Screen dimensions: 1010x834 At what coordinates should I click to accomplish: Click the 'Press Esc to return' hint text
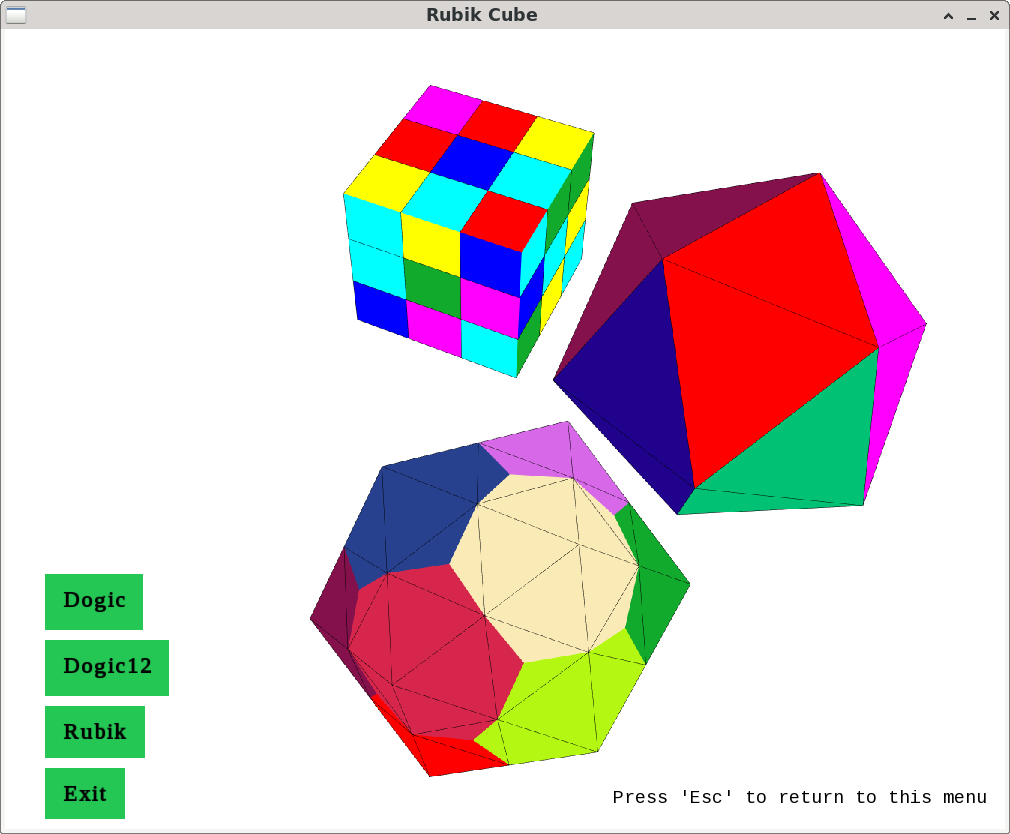[799, 797]
